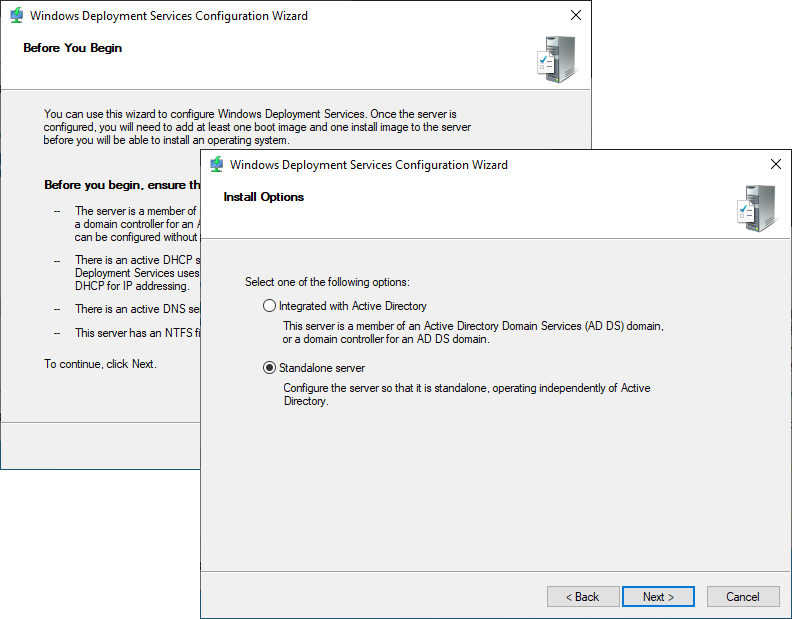Click 'There is an active DHCP' bullet text

coord(137,273)
